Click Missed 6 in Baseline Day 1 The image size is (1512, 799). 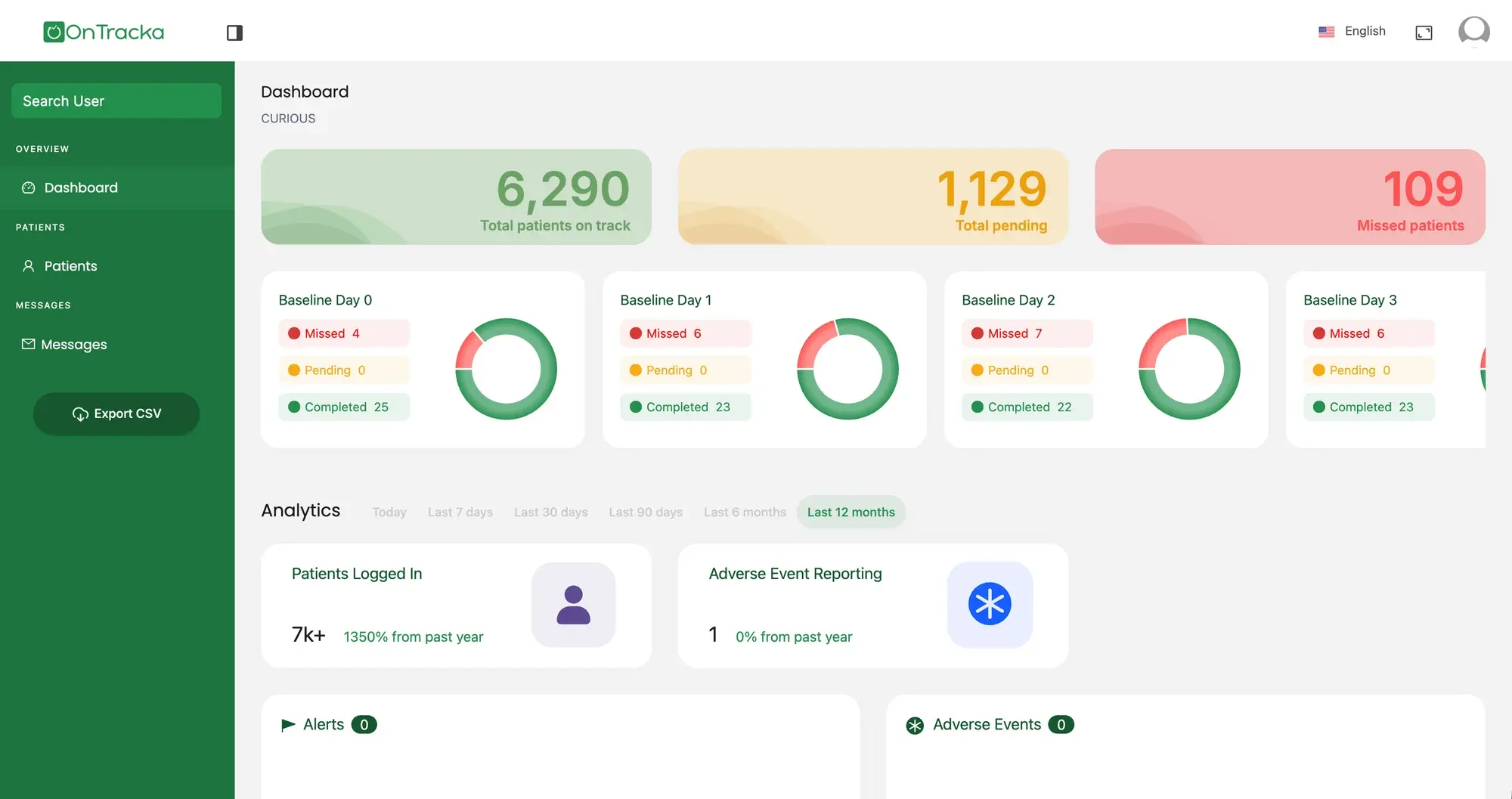coord(686,333)
